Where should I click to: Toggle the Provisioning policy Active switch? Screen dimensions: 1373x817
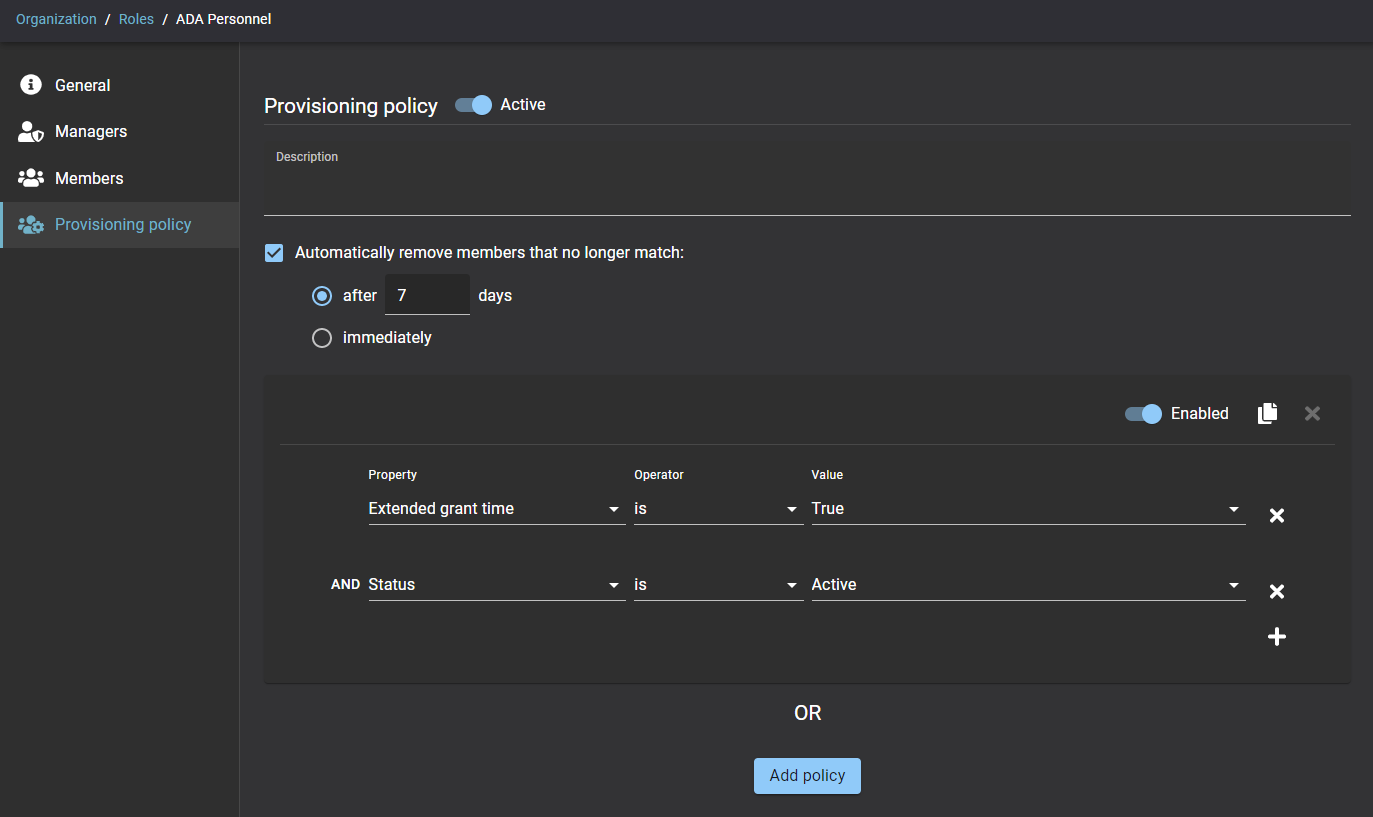pyautogui.click(x=474, y=105)
